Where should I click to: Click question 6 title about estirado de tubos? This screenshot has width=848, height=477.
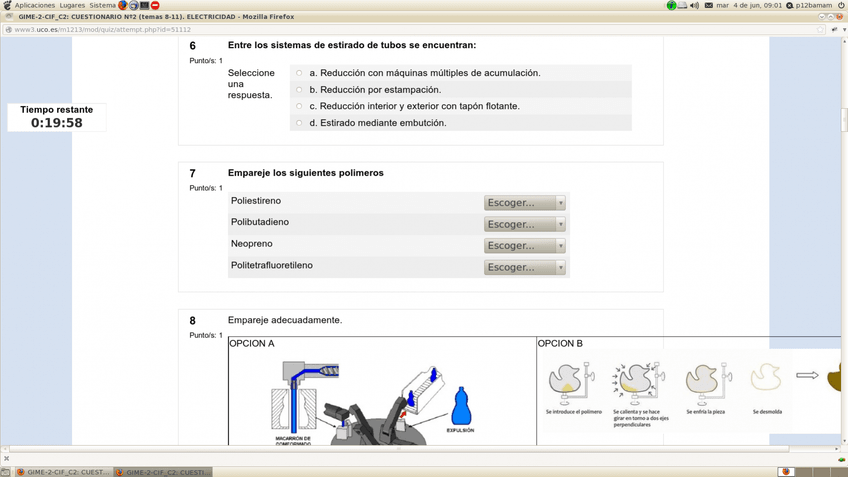[x=352, y=45]
